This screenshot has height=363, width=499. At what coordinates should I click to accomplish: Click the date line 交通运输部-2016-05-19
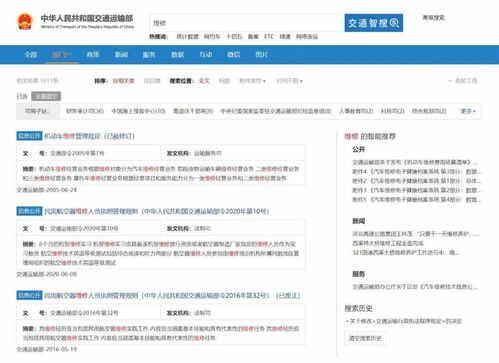pos(47,349)
